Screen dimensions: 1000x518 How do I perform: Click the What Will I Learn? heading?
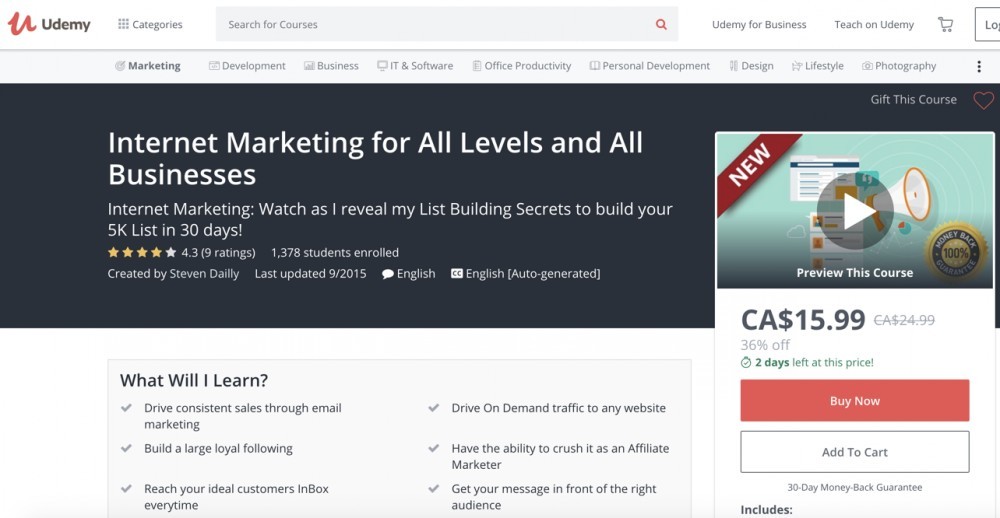[194, 381]
